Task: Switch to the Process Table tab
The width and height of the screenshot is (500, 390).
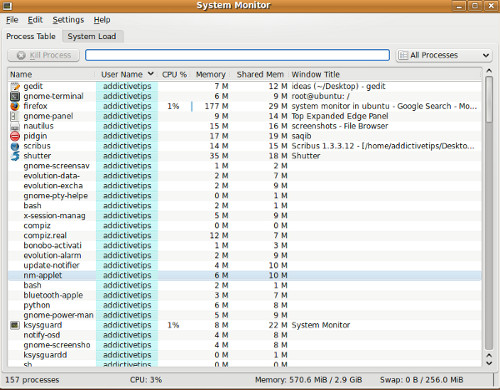Action: click(x=31, y=36)
